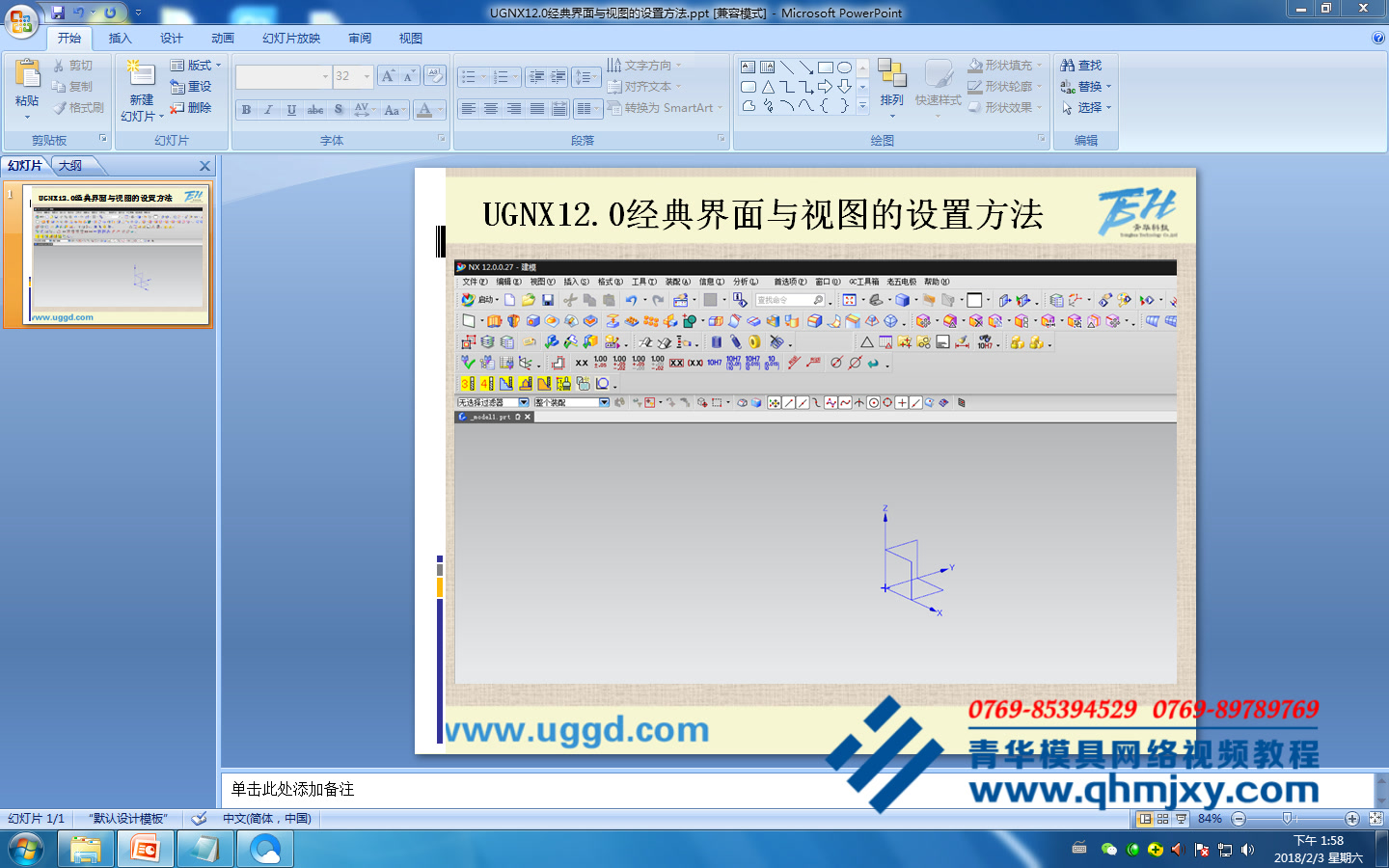Viewport: 1389px width, 868px height.
Task: Switch to the 大纲 outline pane tab
Action: 70,166
